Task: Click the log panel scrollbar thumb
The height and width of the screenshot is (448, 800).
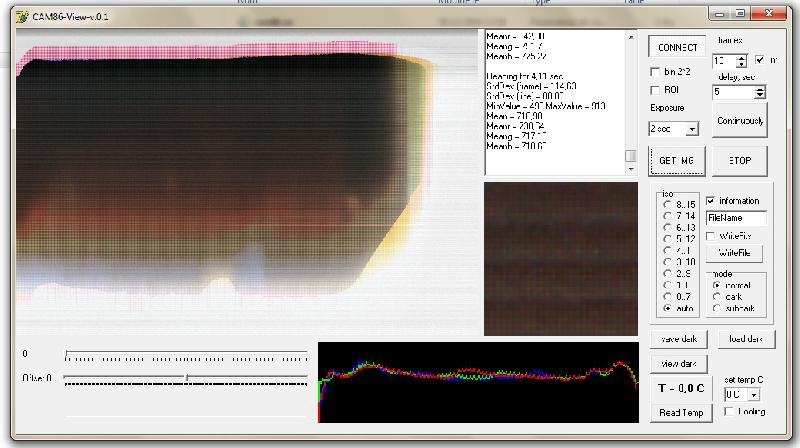Action: click(x=631, y=156)
